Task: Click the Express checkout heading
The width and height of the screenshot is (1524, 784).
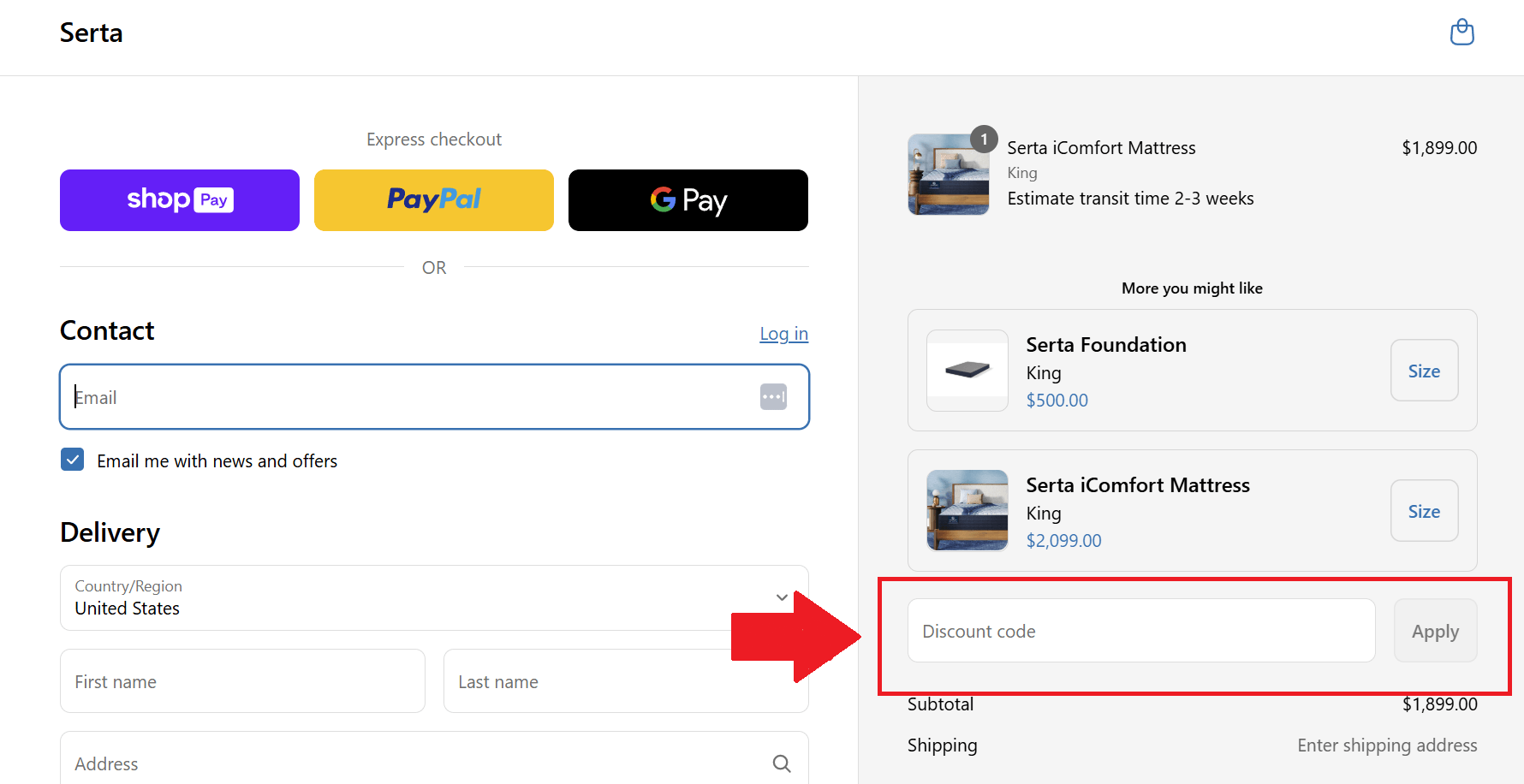Action: [x=434, y=140]
